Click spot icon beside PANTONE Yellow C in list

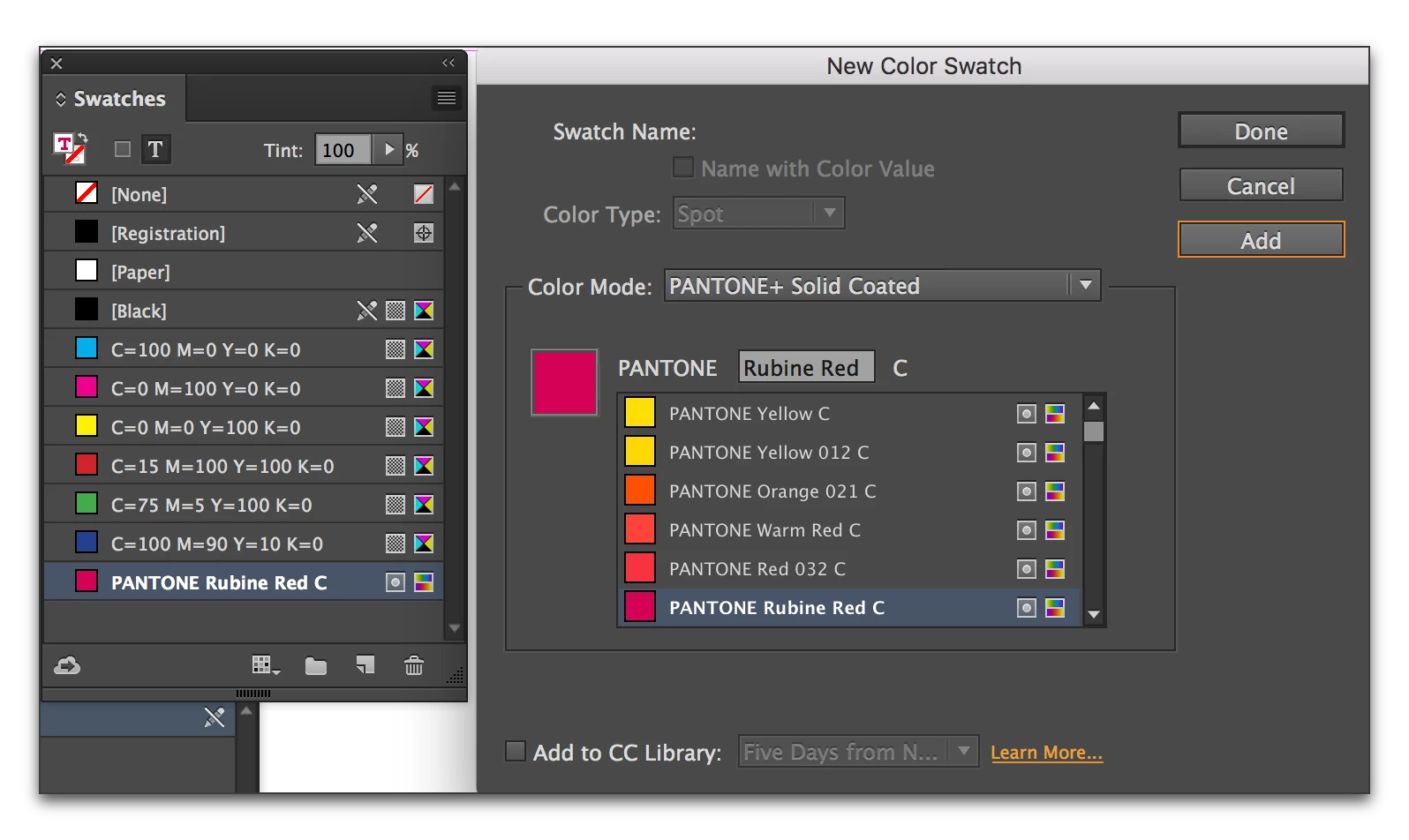pyautogui.click(x=1026, y=414)
